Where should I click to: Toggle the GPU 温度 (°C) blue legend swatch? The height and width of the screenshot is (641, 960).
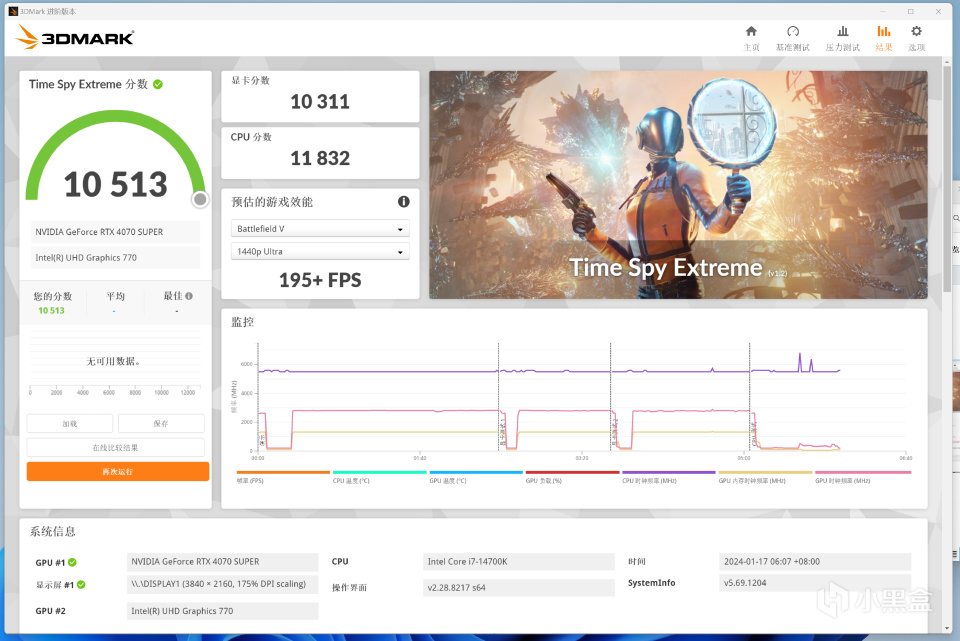pos(476,472)
